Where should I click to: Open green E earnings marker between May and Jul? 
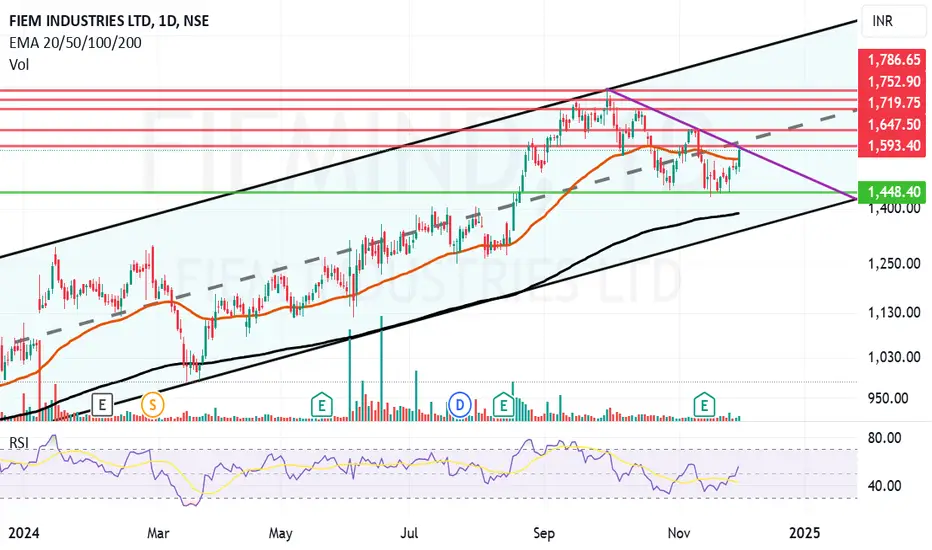tap(322, 405)
